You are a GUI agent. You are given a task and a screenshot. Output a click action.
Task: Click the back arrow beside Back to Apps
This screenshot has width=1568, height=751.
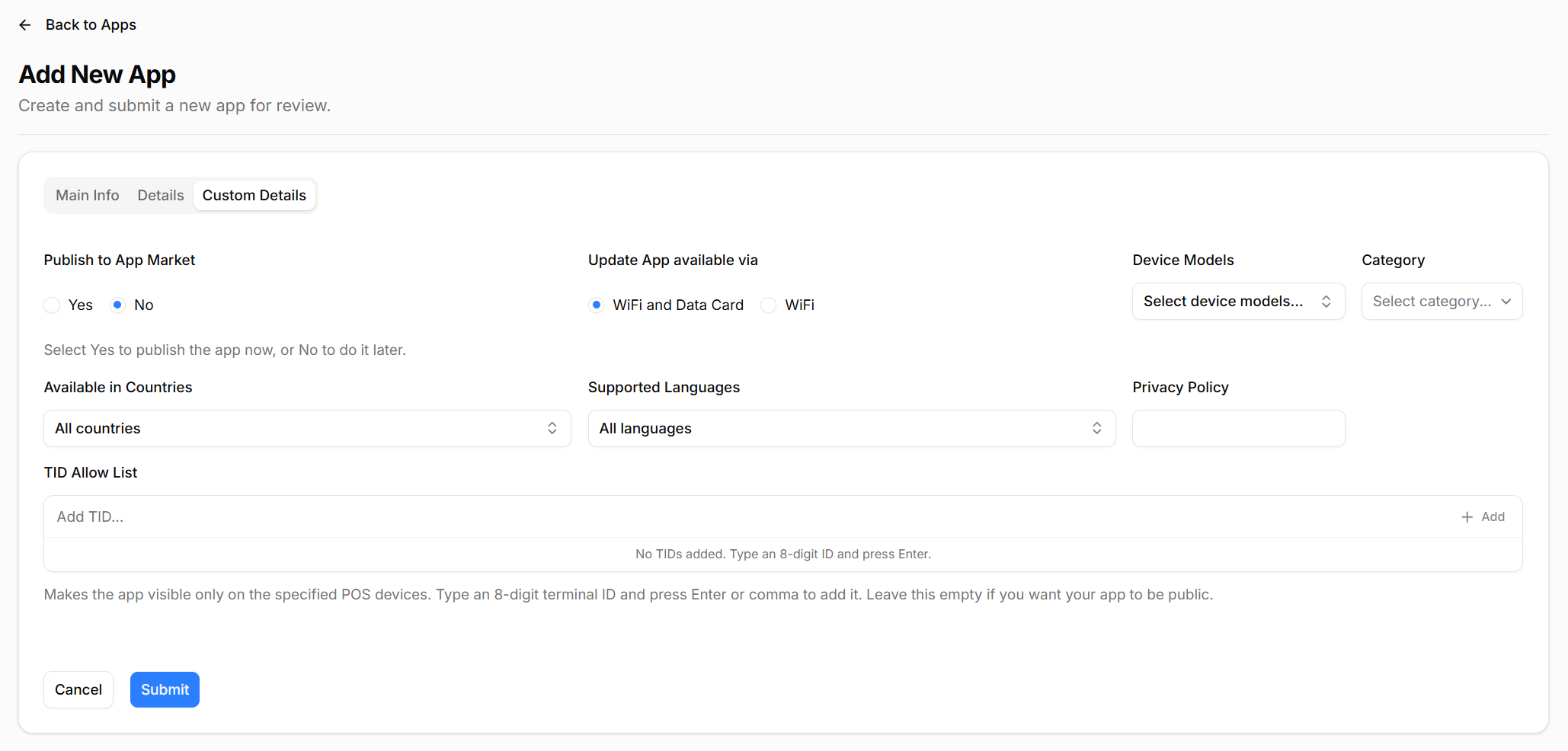point(25,24)
